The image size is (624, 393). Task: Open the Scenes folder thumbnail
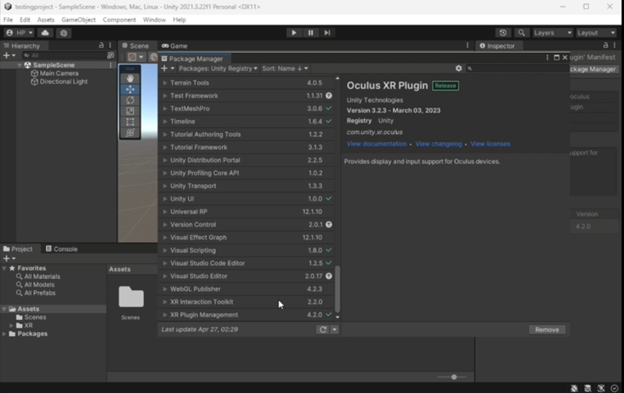[131, 297]
